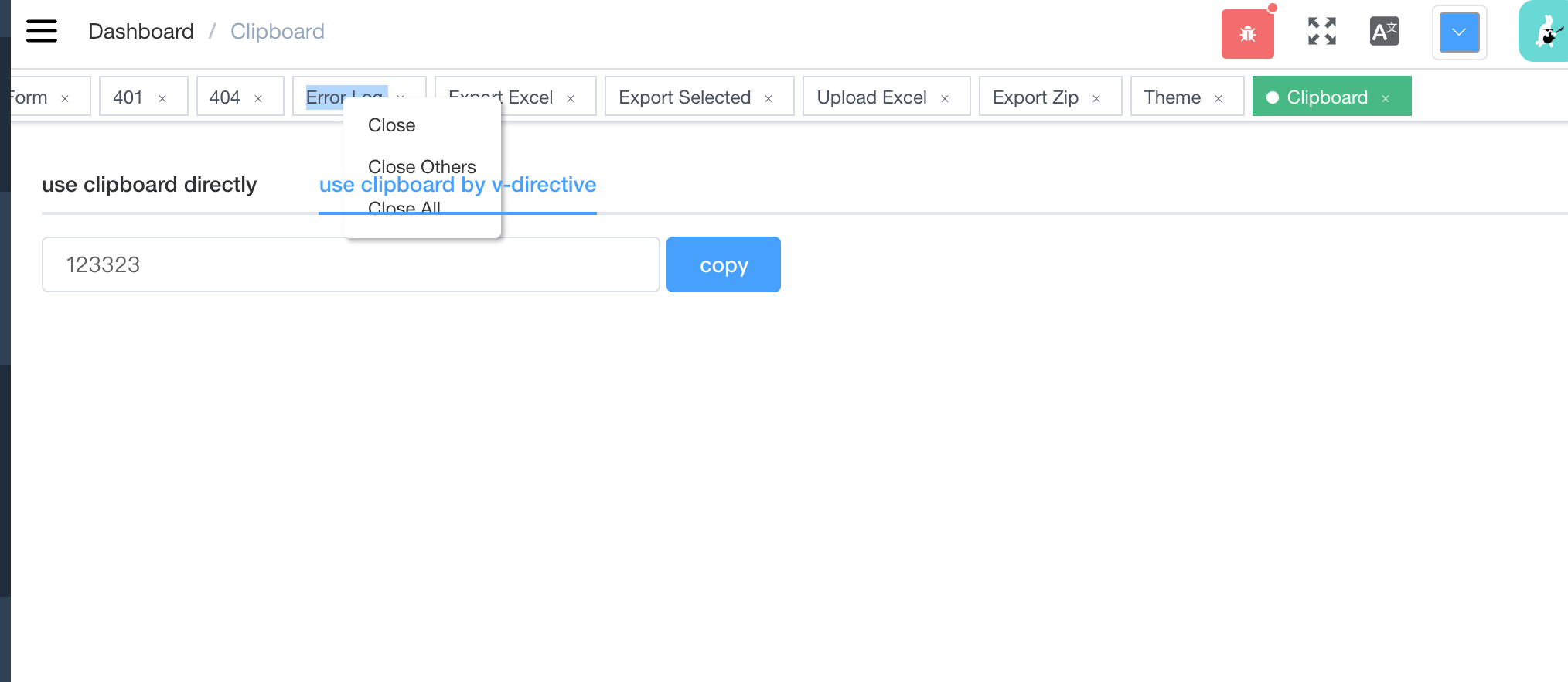The image size is (1568, 682).
Task: Open the Error Log bug icon
Action: [1247, 32]
